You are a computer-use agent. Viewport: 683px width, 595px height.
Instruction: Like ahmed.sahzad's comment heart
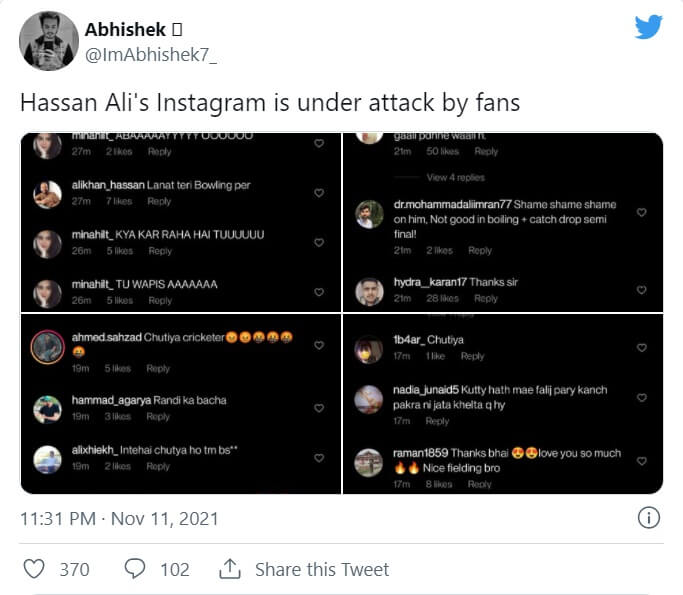[x=319, y=345]
